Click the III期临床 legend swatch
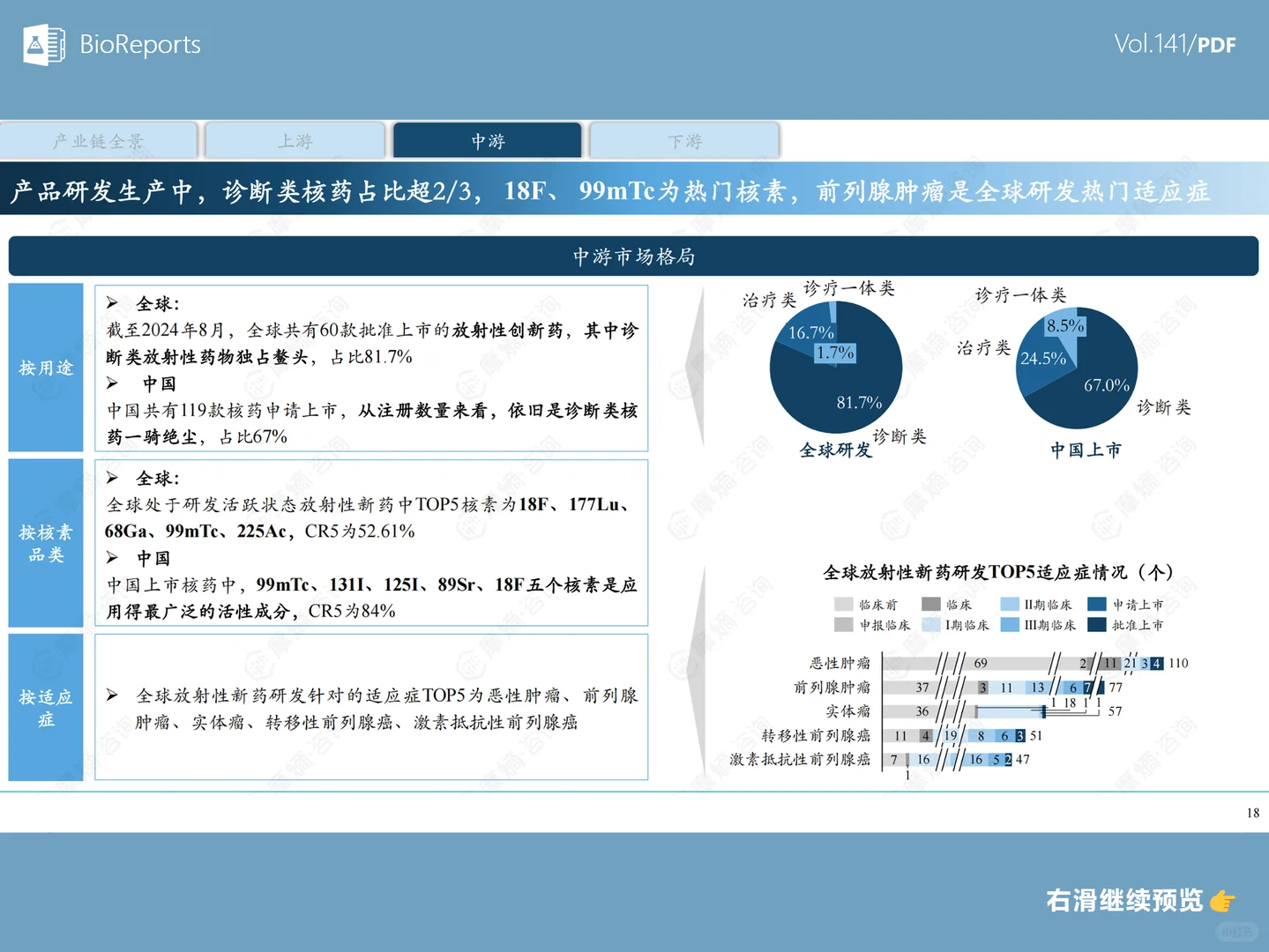This screenshot has height=952, width=1269. coord(1010,625)
